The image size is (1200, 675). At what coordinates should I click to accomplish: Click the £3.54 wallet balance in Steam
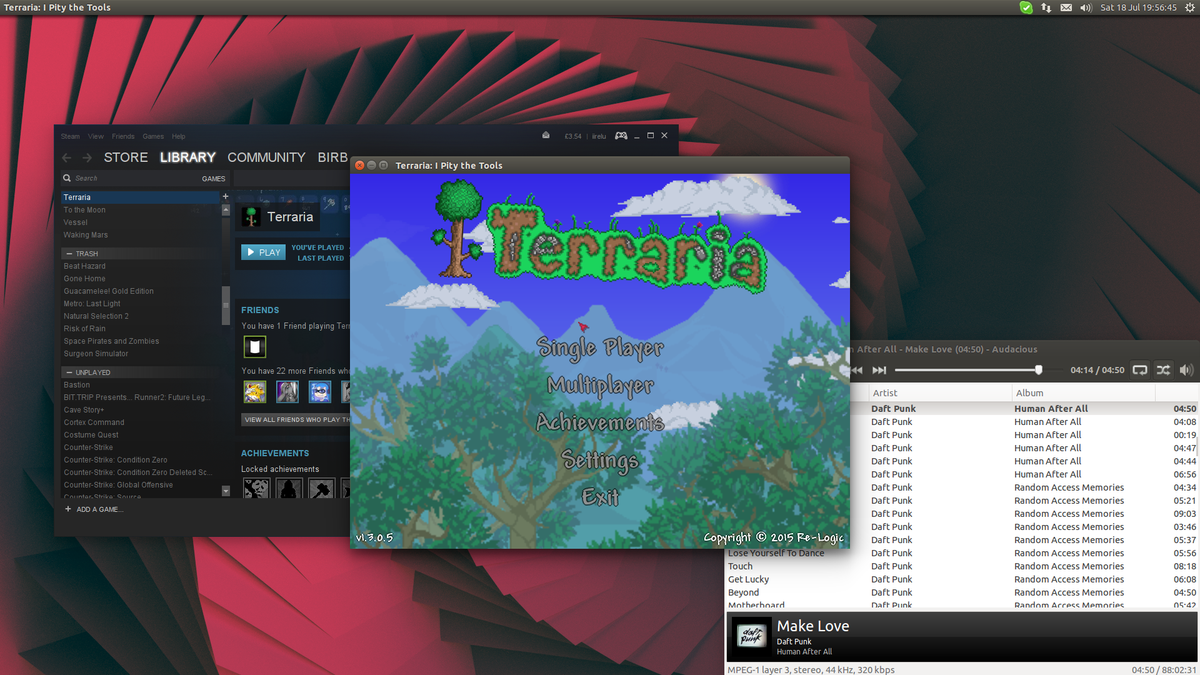(573, 135)
